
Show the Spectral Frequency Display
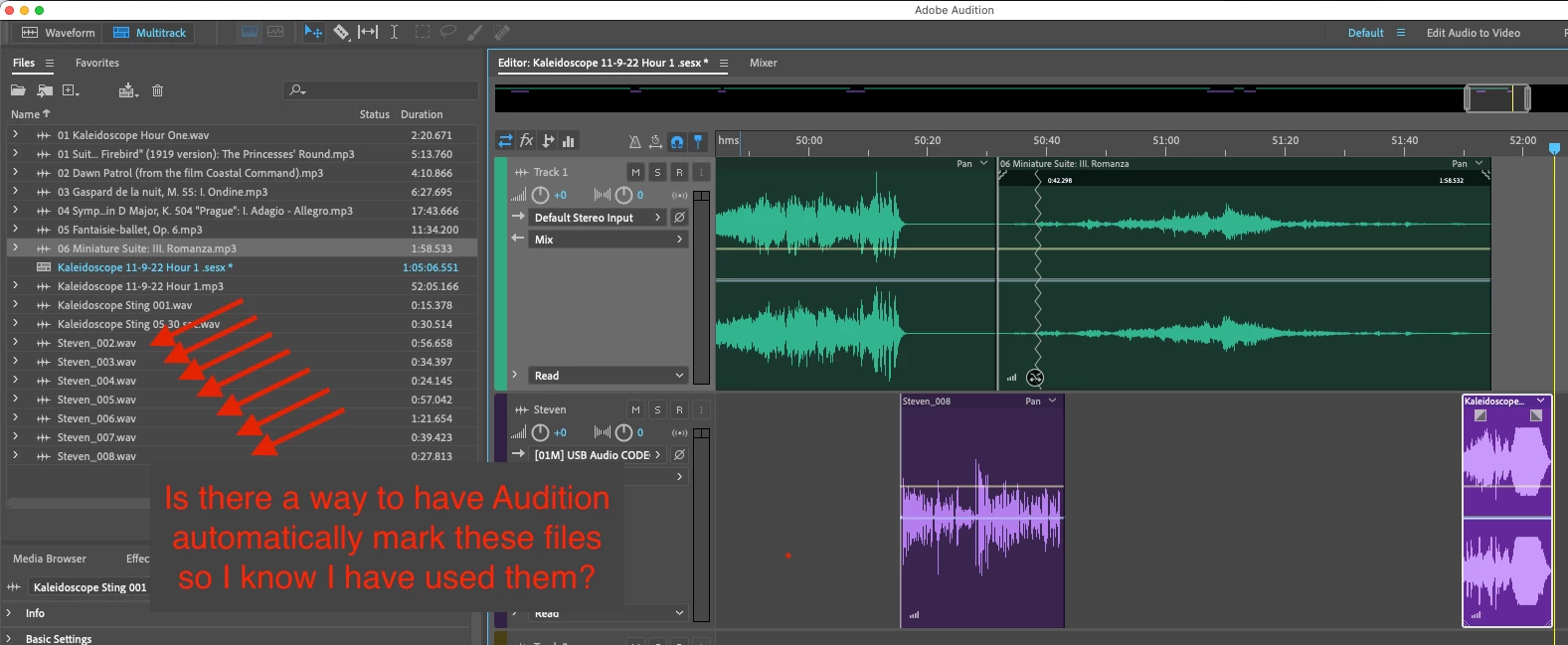tap(250, 32)
